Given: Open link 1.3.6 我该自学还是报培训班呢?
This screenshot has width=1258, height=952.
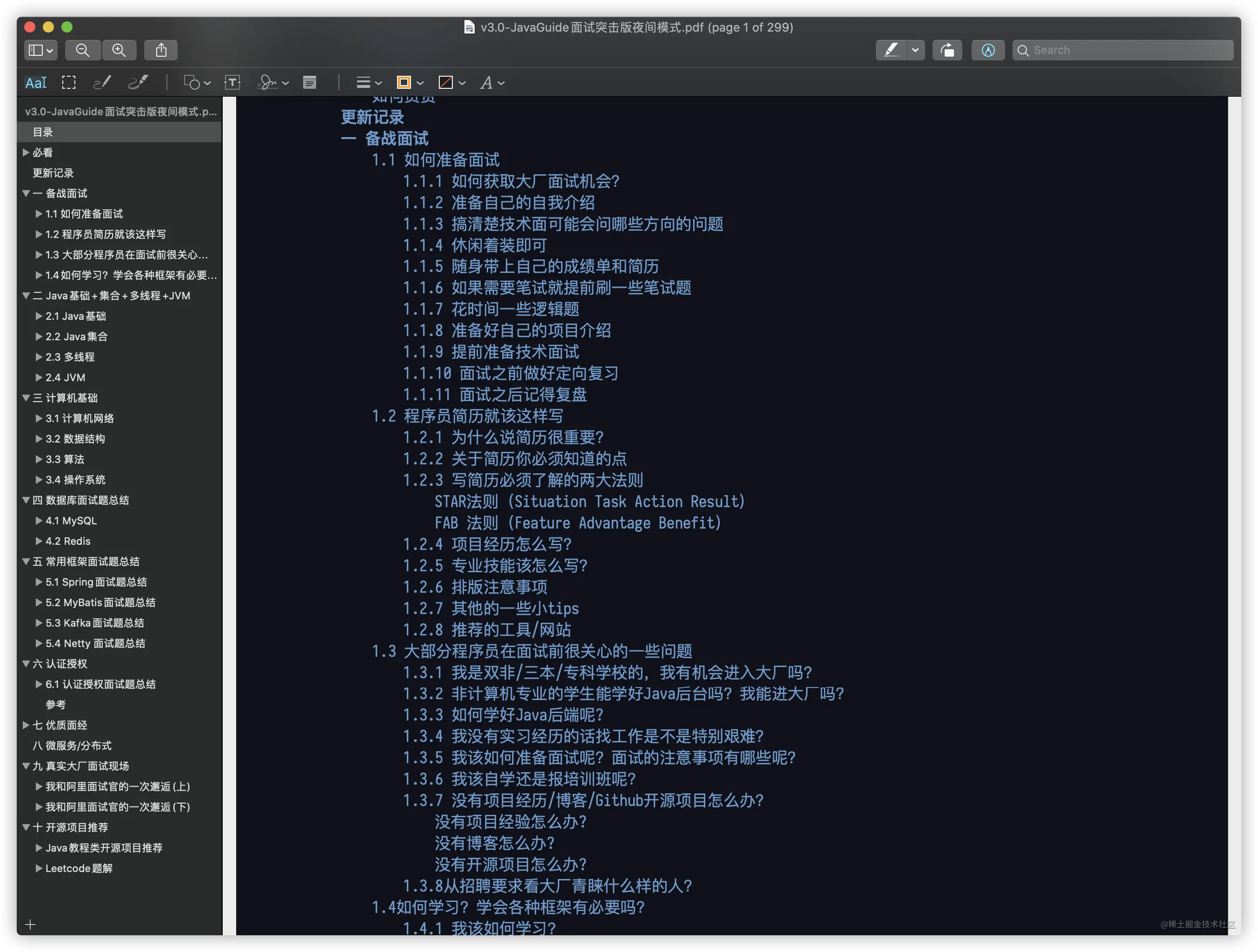Looking at the screenshot, I should click(x=519, y=779).
